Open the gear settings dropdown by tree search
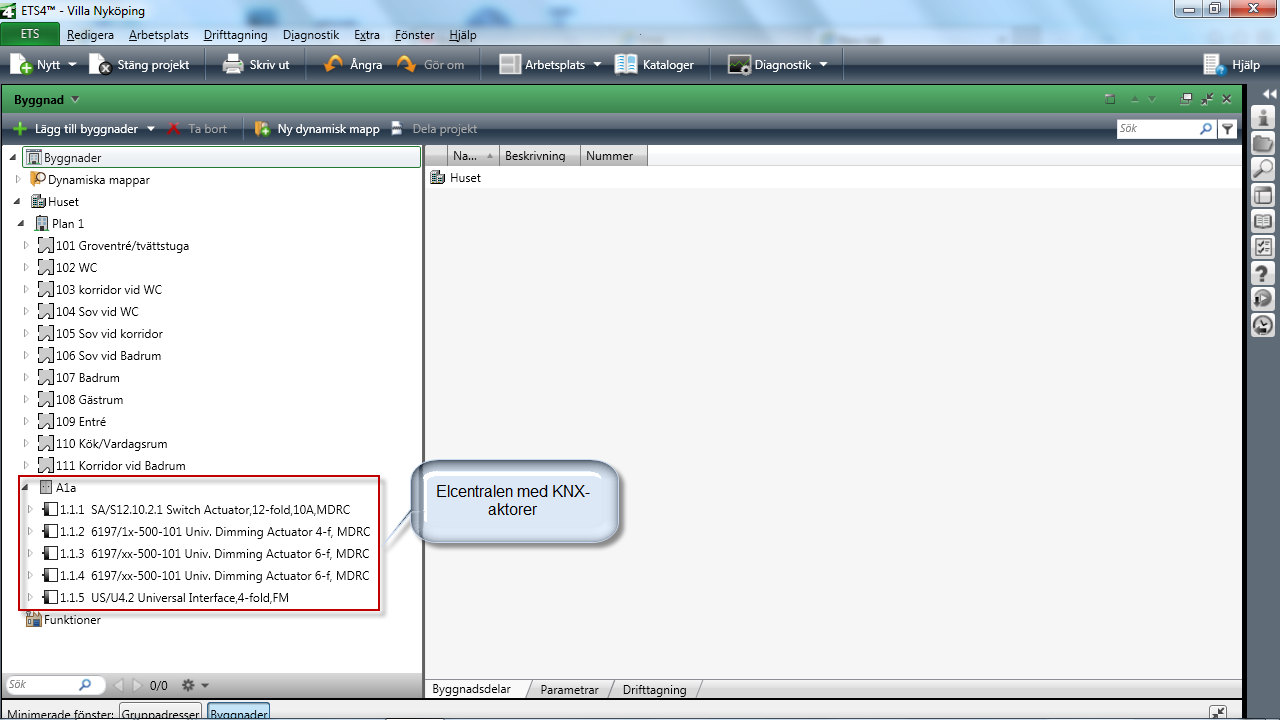The height and width of the screenshot is (720, 1280). tap(195, 685)
